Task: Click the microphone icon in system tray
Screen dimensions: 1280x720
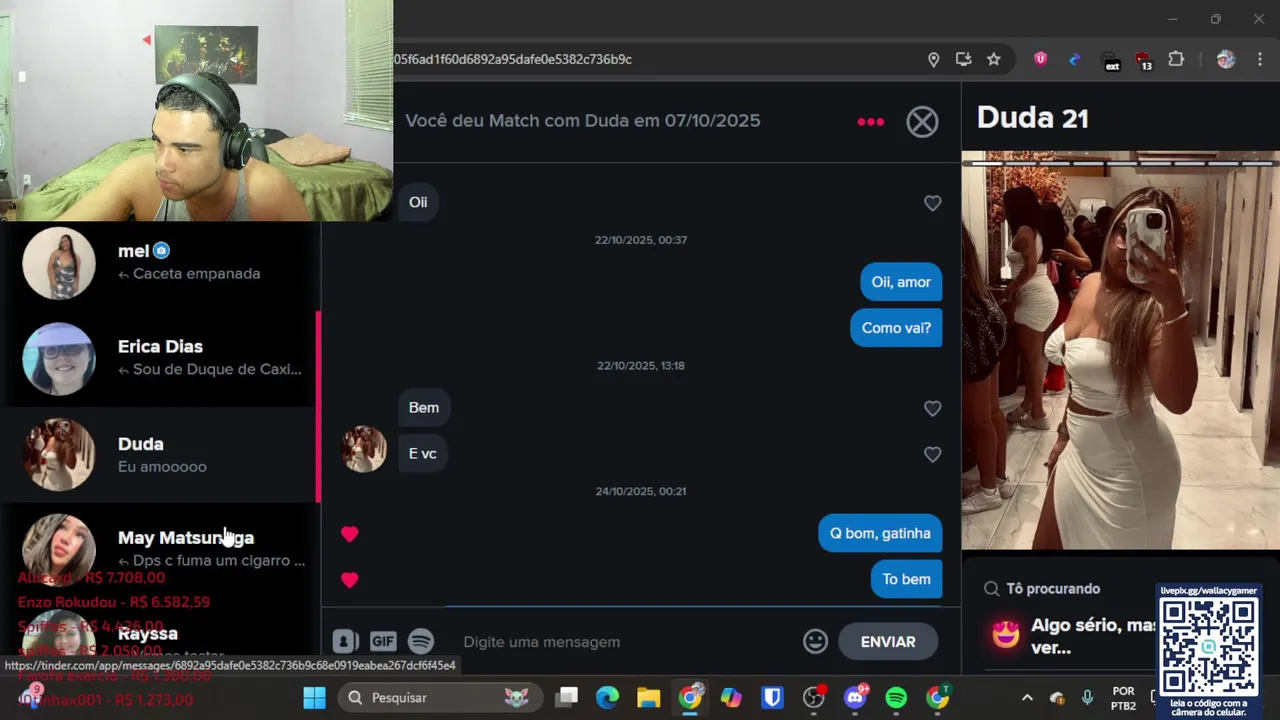Action: pos(1087,698)
